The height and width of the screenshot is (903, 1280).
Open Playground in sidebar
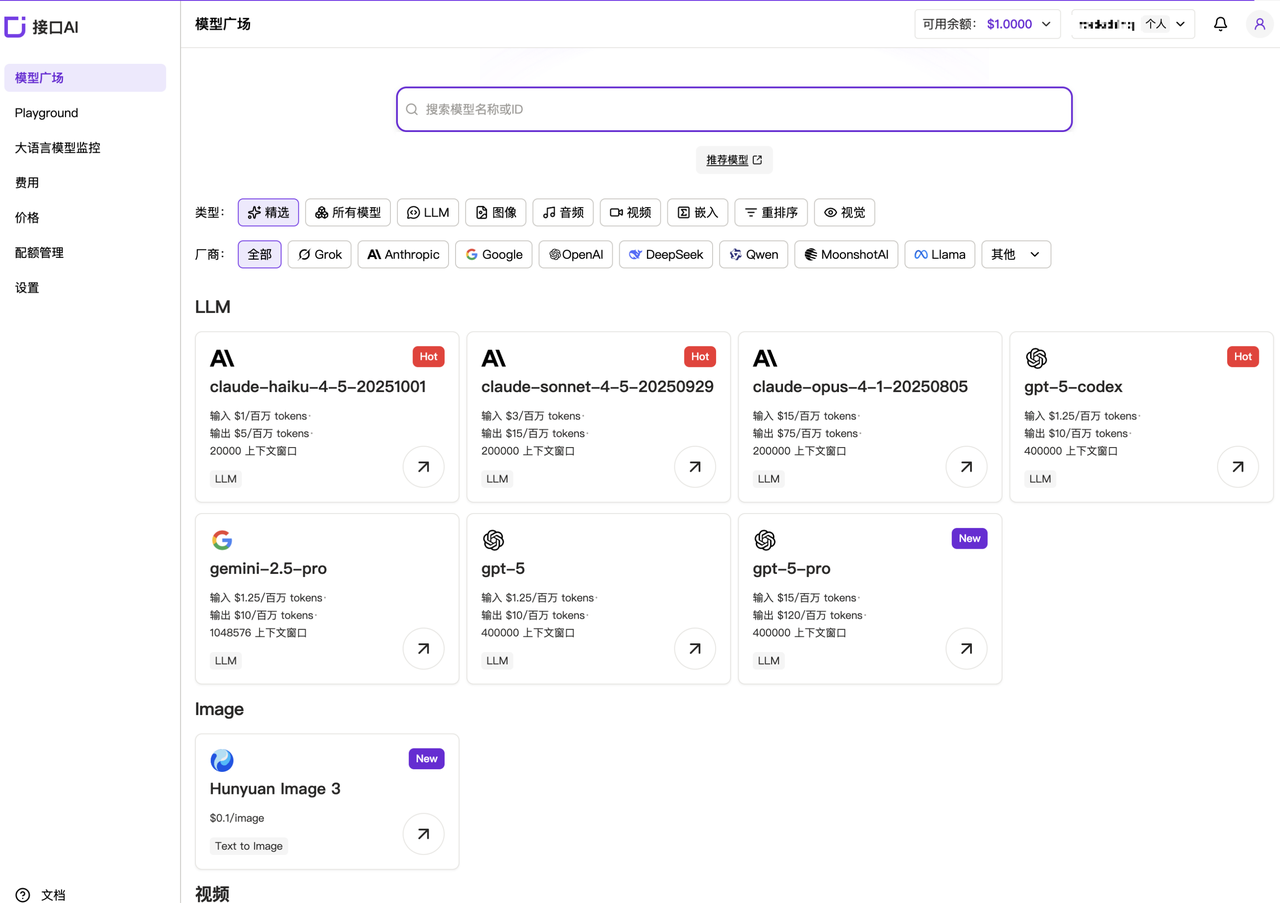(x=85, y=113)
